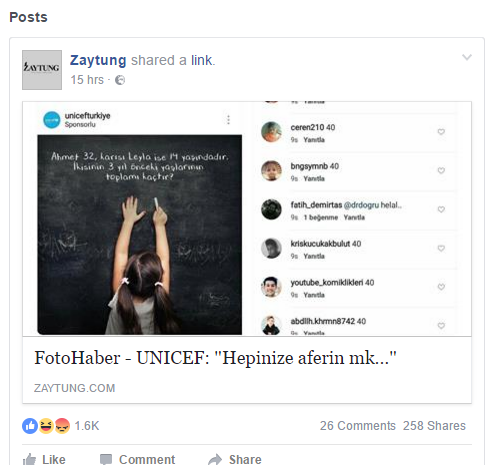
Task: Click the three-dot menu on unicefturkiye post
Action: coord(228,120)
